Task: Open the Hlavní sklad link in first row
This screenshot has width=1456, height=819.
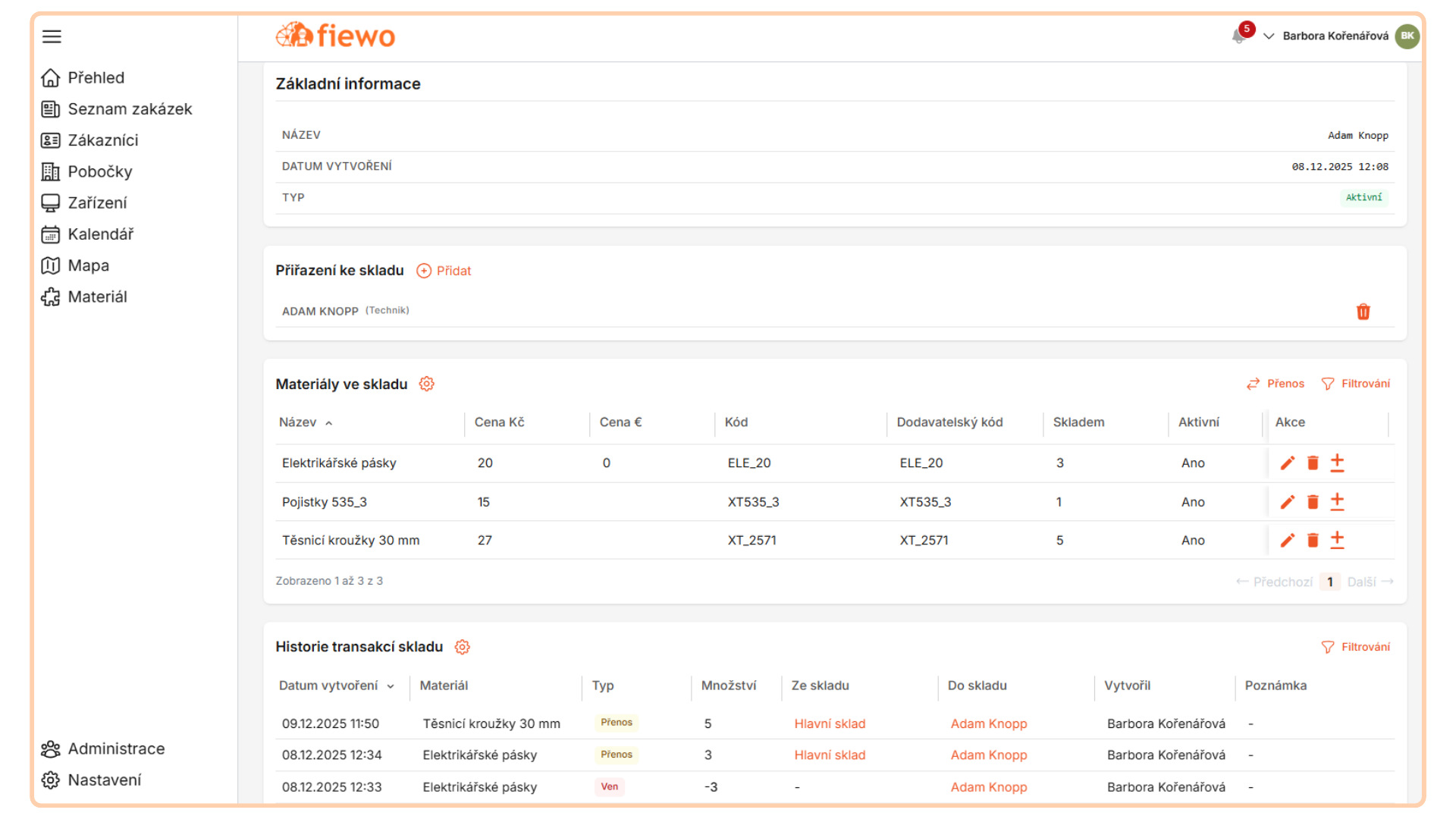Action: click(830, 724)
